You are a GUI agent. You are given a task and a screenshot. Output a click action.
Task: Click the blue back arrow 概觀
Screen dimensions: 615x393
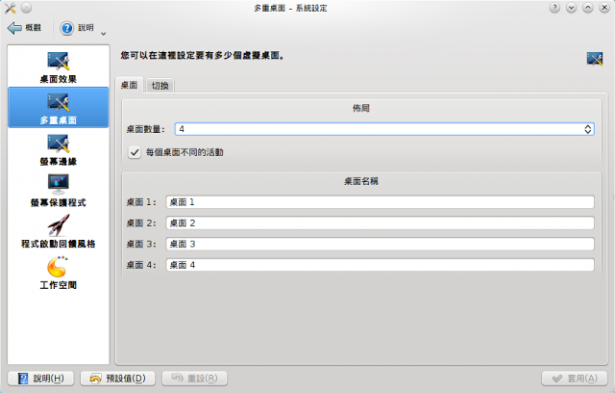point(14,28)
